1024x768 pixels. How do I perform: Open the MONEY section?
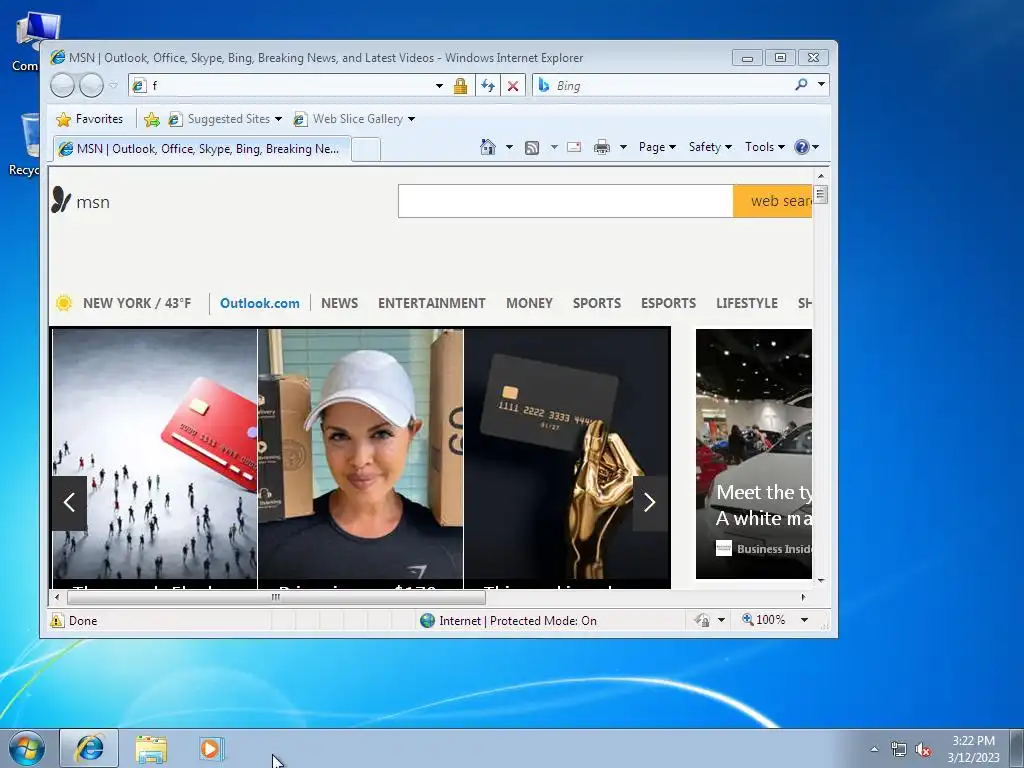click(530, 303)
